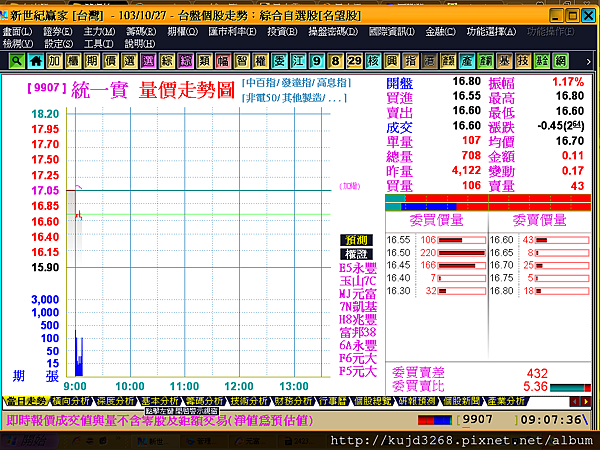Click the green 網 toolbar icon

tap(560, 61)
